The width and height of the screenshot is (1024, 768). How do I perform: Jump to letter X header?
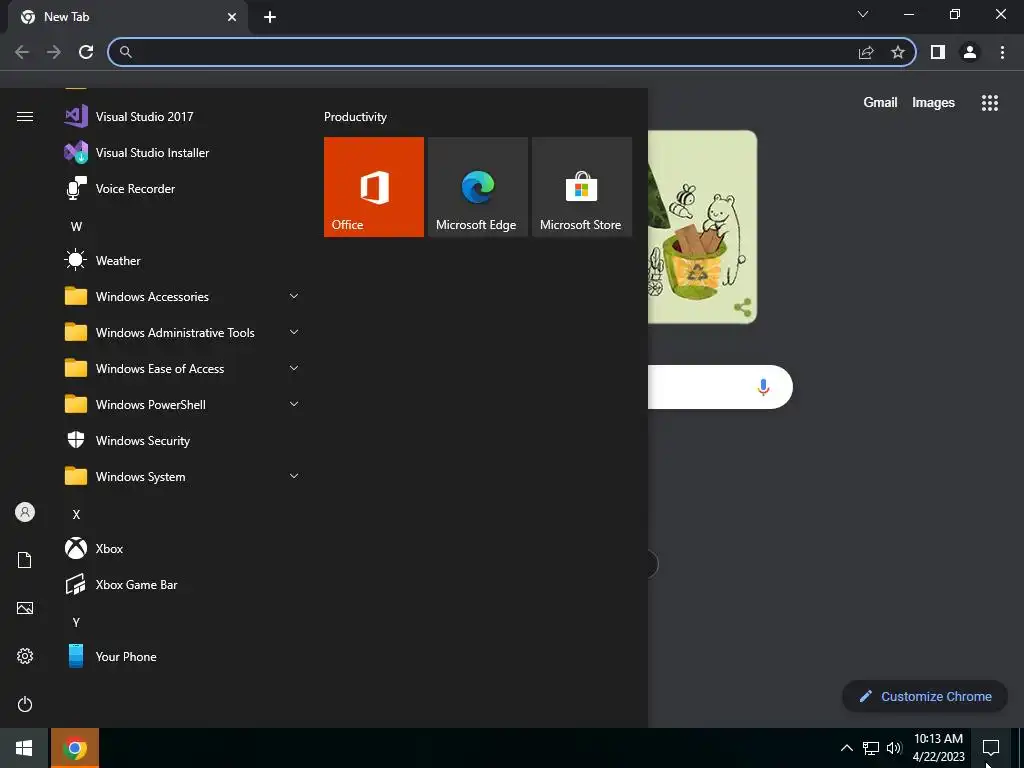[x=76, y=515]
